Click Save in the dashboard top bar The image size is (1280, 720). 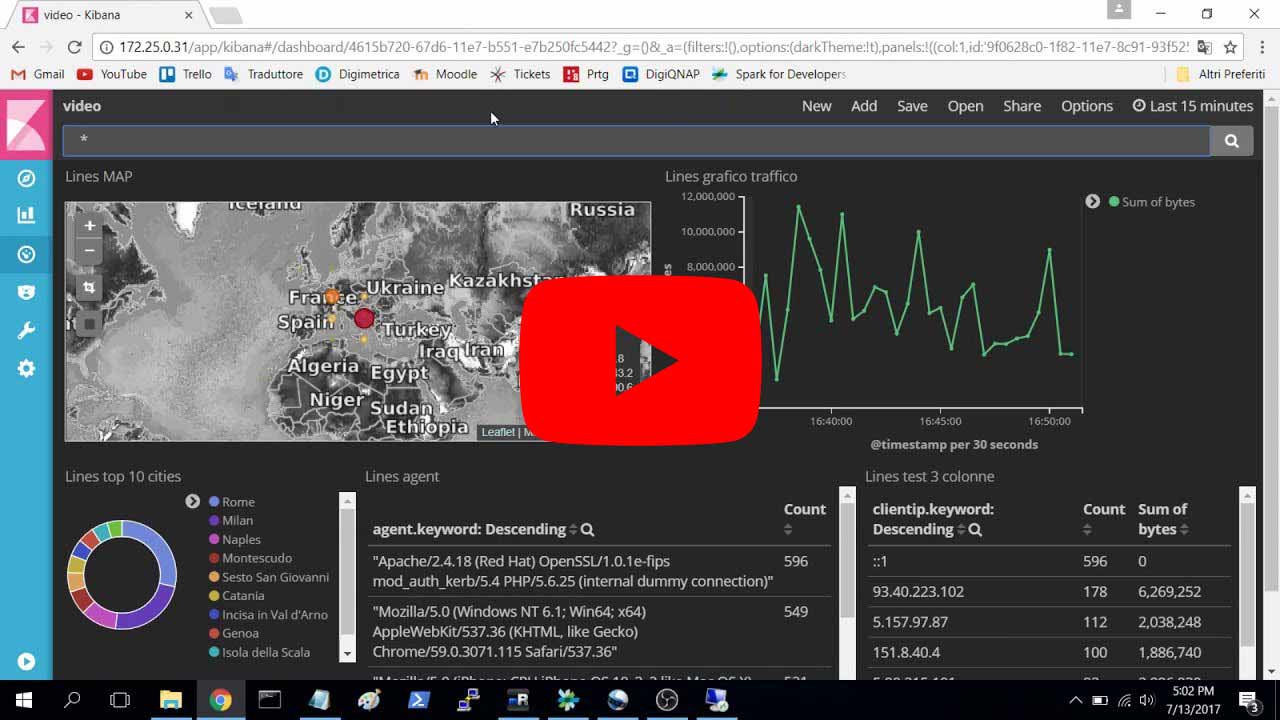(911, 106)
